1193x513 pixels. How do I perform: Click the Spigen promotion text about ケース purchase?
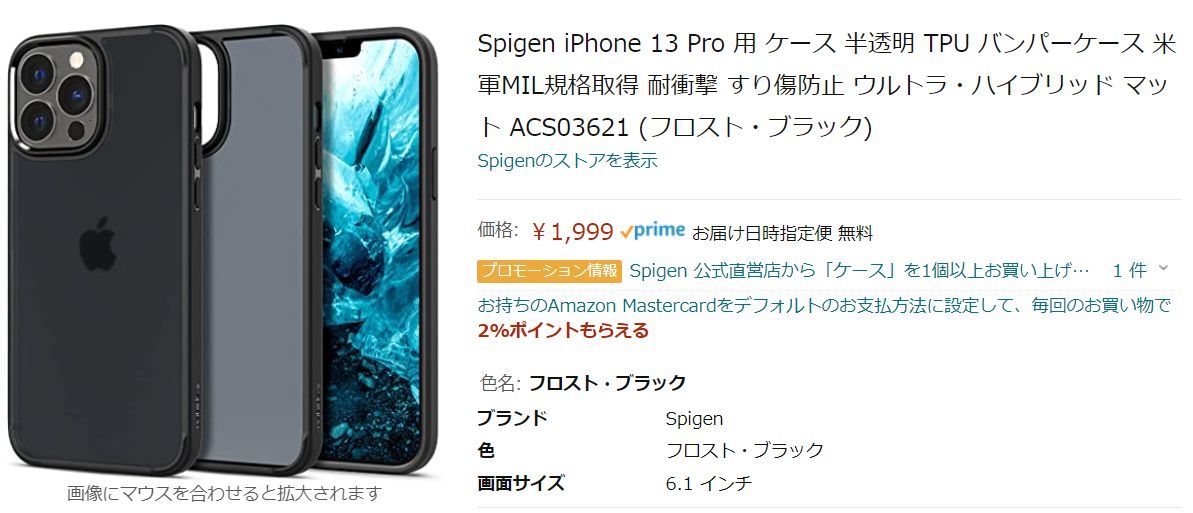(861, 271)
